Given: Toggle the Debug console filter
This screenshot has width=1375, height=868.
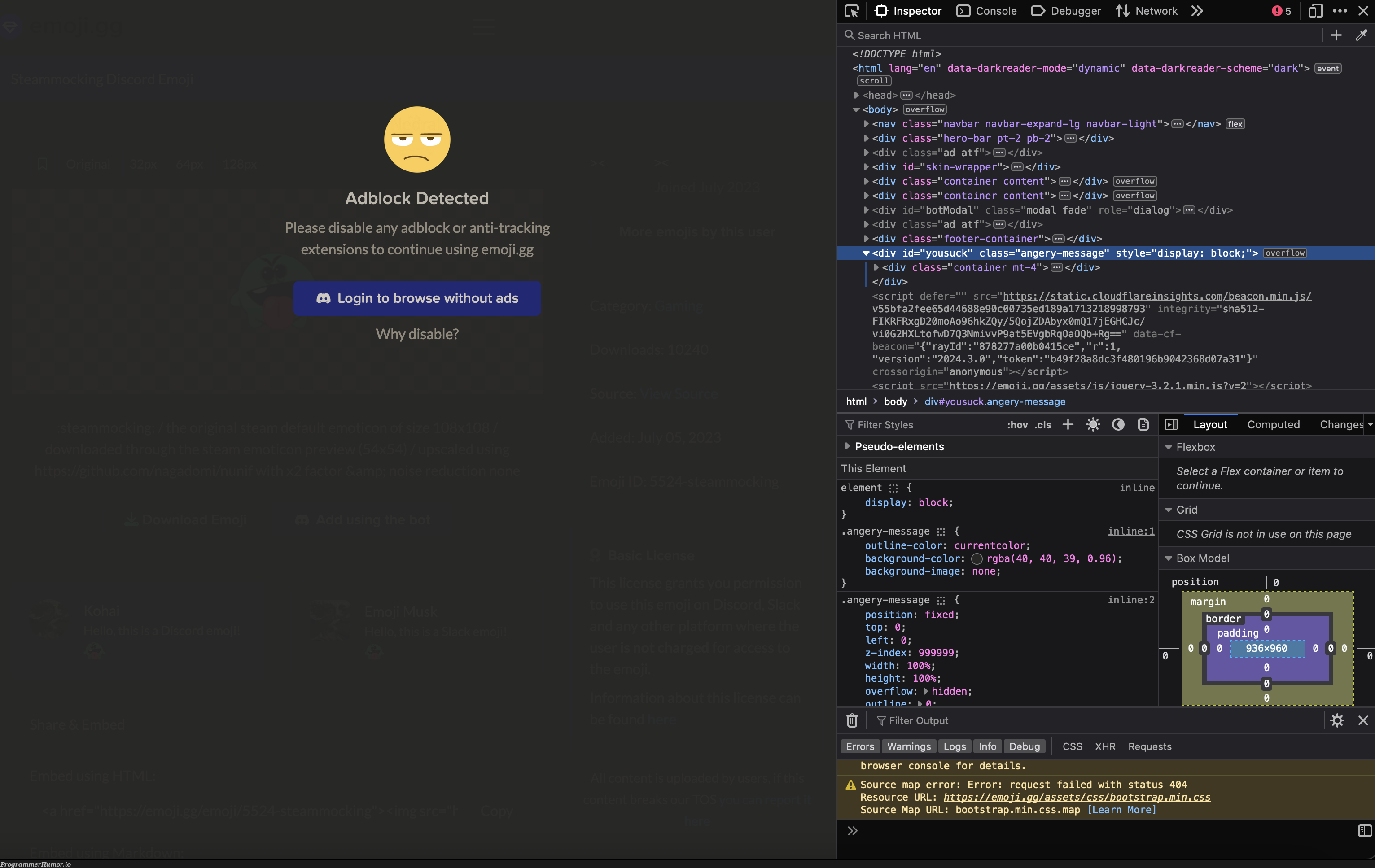Looking at the screenshot, I should click(1025, 746).
